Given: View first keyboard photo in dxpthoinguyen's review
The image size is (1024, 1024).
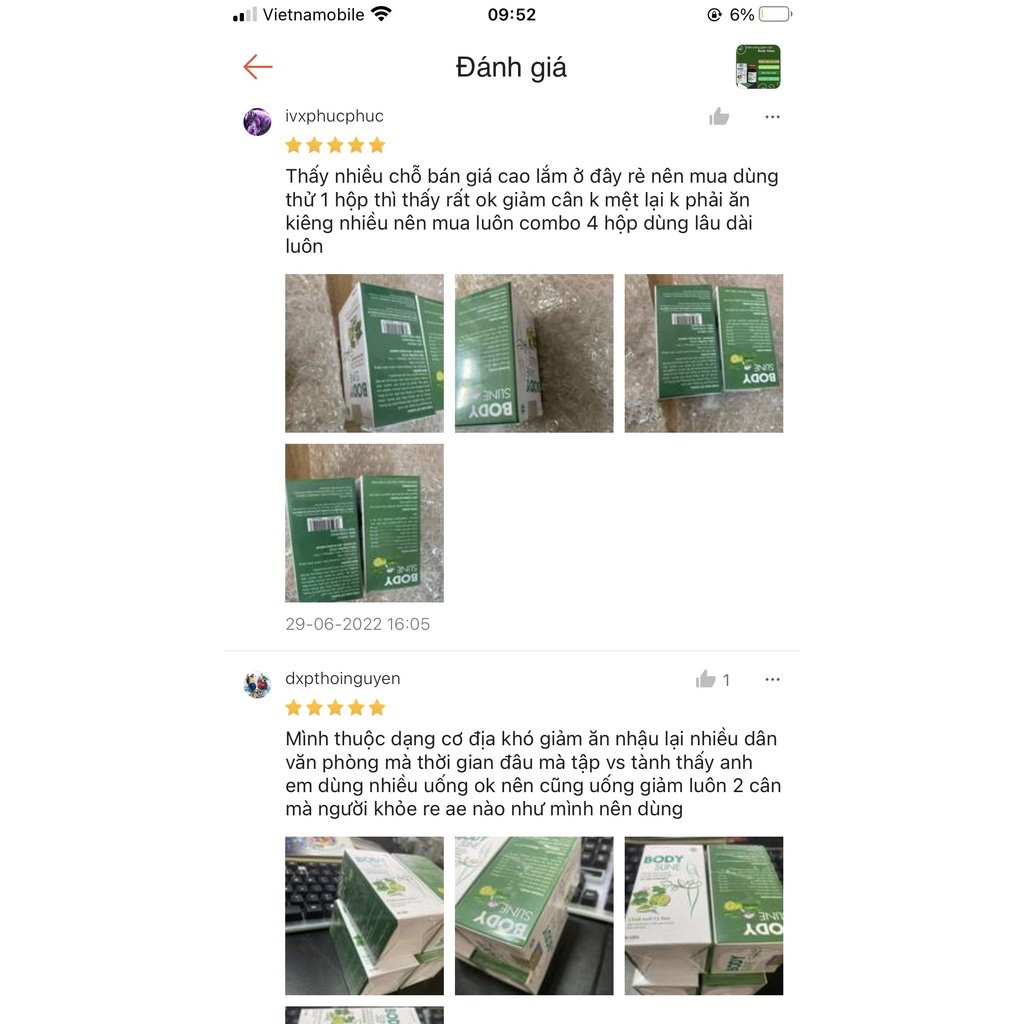Looking at the screenshot, I should click(x=364, y=916).
